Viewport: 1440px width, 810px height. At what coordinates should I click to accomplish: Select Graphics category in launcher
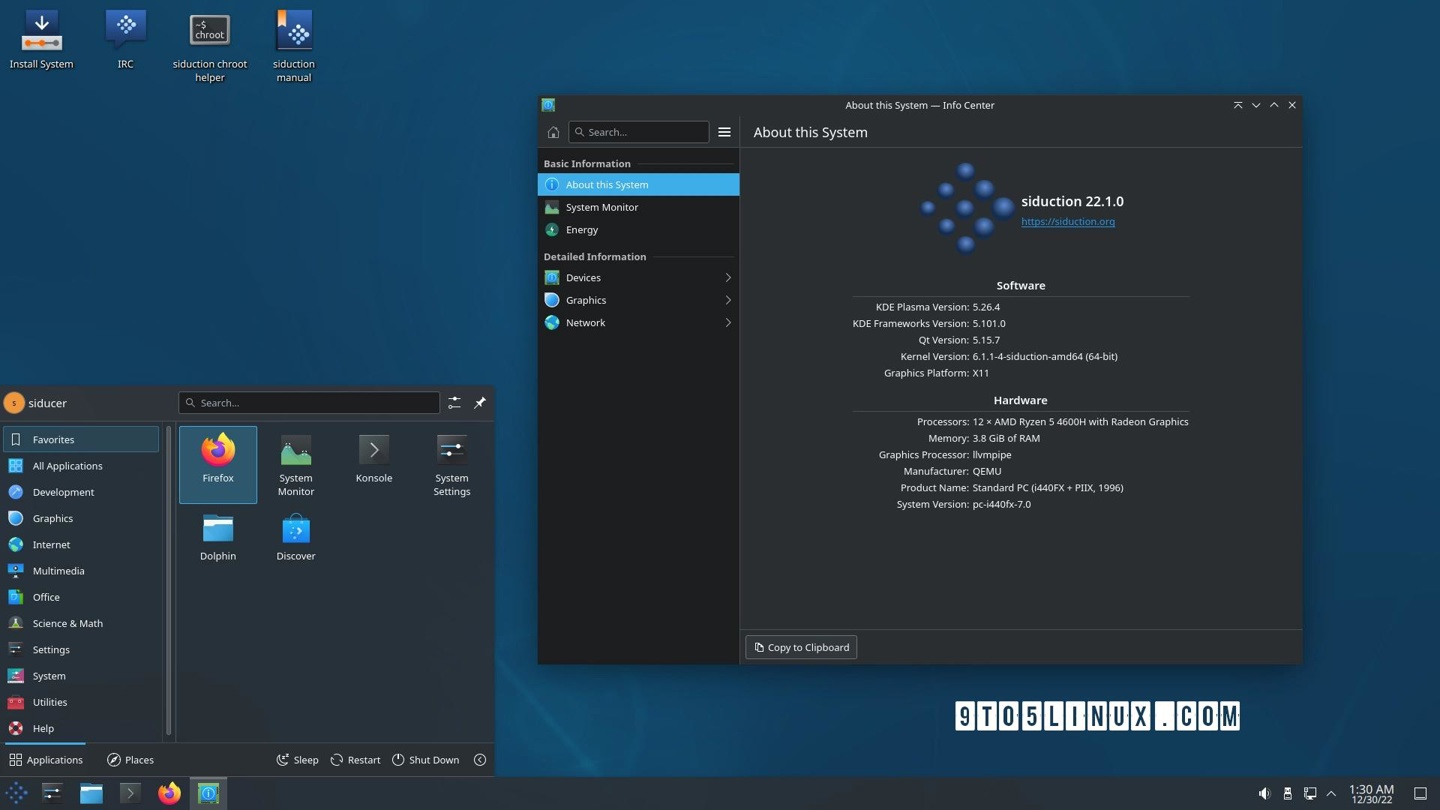point(81,518)
